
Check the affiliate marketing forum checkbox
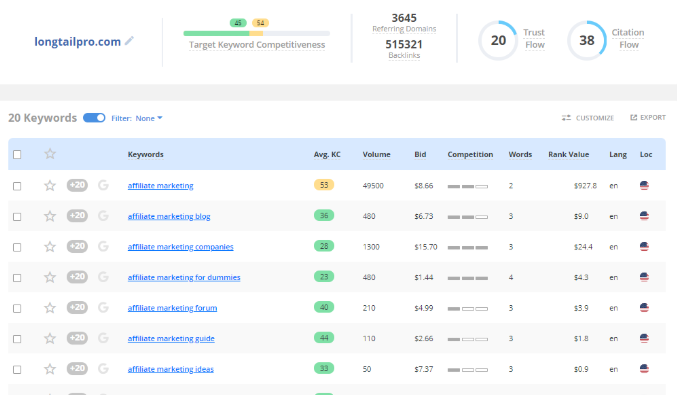(x=17, y=309)
